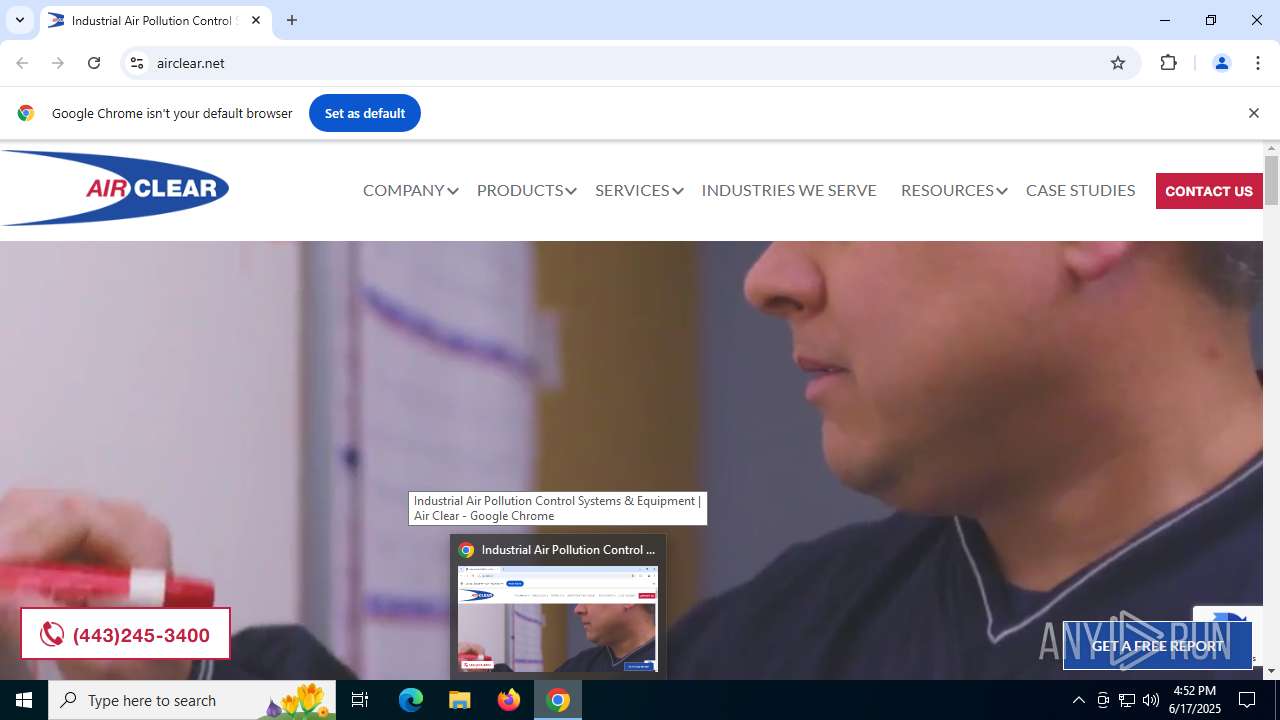The width and height of the screenshot is (1280, 720).
Task: Go to INDUSTRIES WE SERVE
Action: tap(789, 190)
